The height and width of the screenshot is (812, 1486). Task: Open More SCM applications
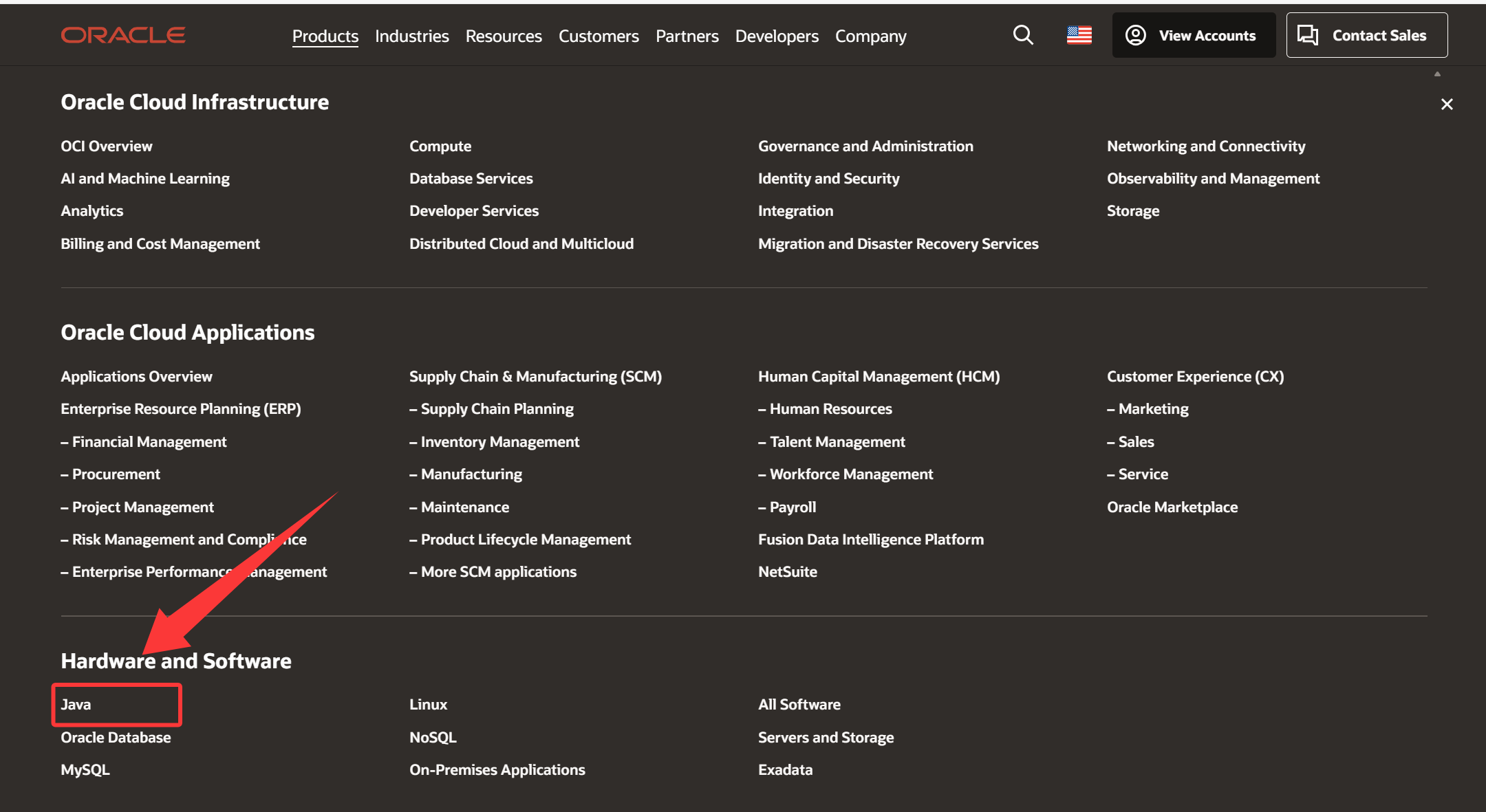click(x=493, y=571)
